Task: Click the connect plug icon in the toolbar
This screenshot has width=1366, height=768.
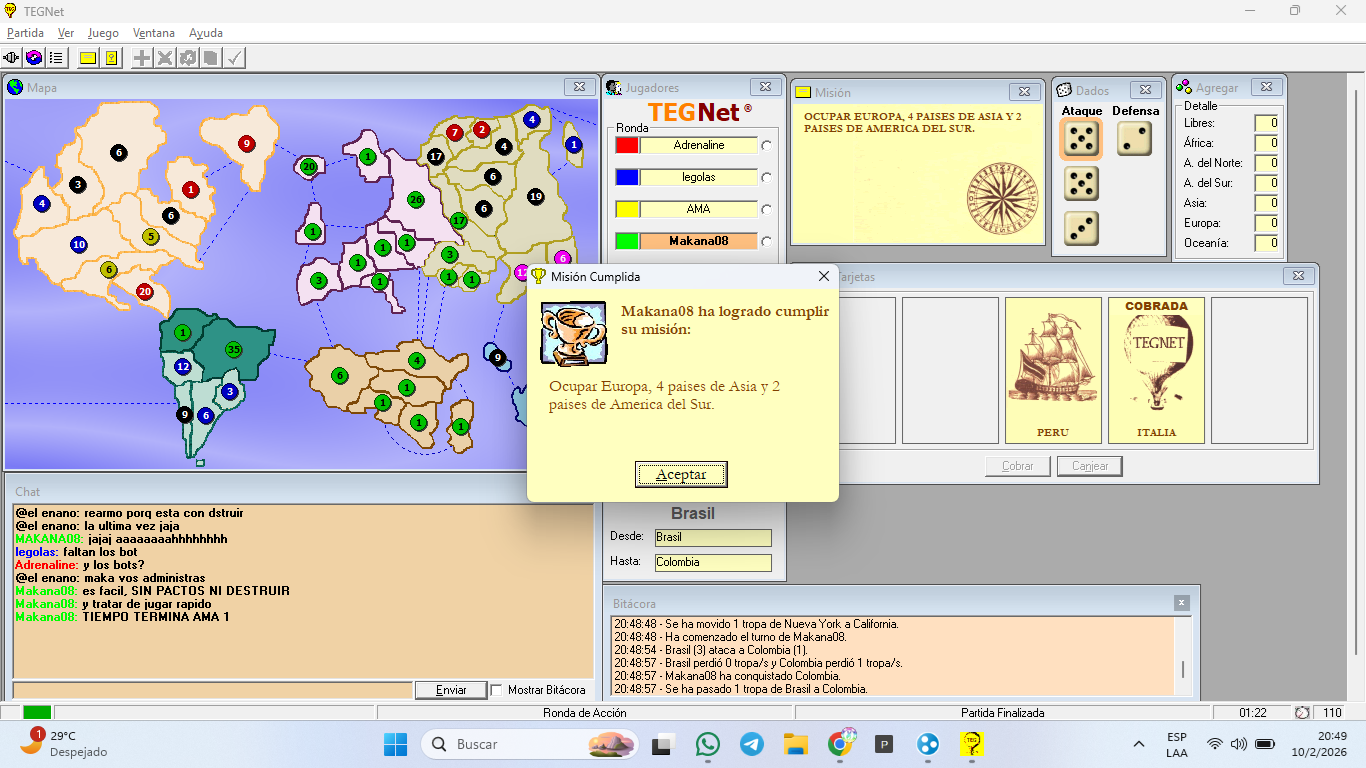Action: tap(12, 58)
